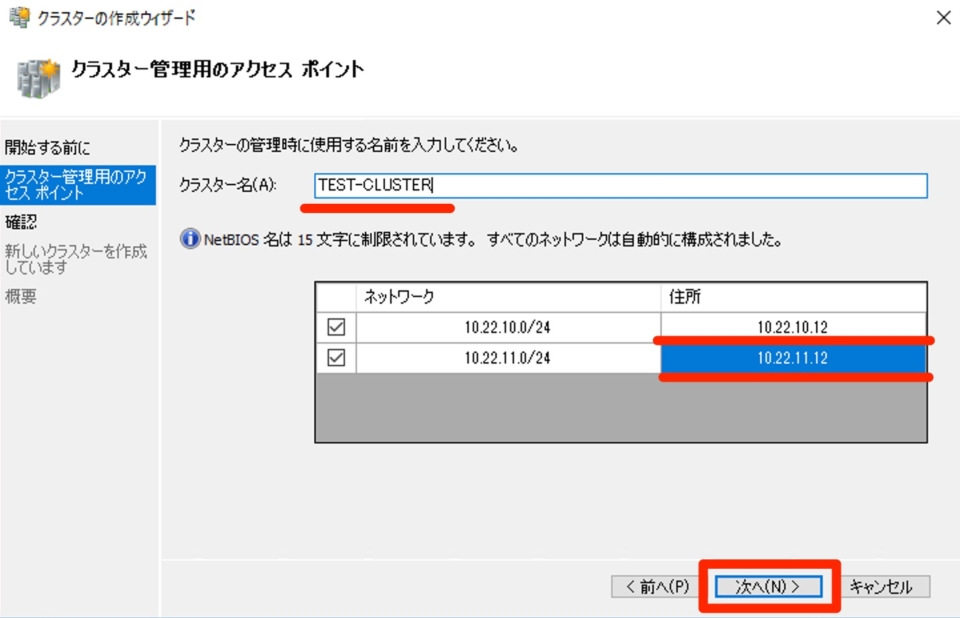
Task: Select 新しいクラスターを作成しています sidebar step
Action: click(76, 259)
